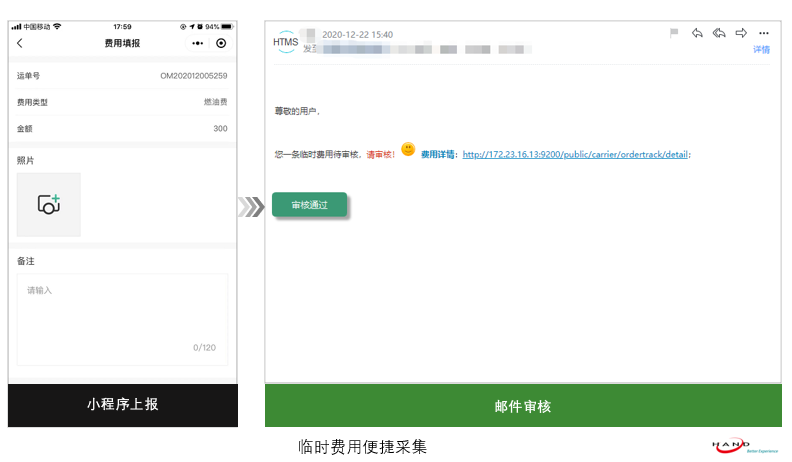The width and height of the screenshot is (792, 462).
Task: Select the 费用类型 fuel fee field
Action: [x=215, y=102]
